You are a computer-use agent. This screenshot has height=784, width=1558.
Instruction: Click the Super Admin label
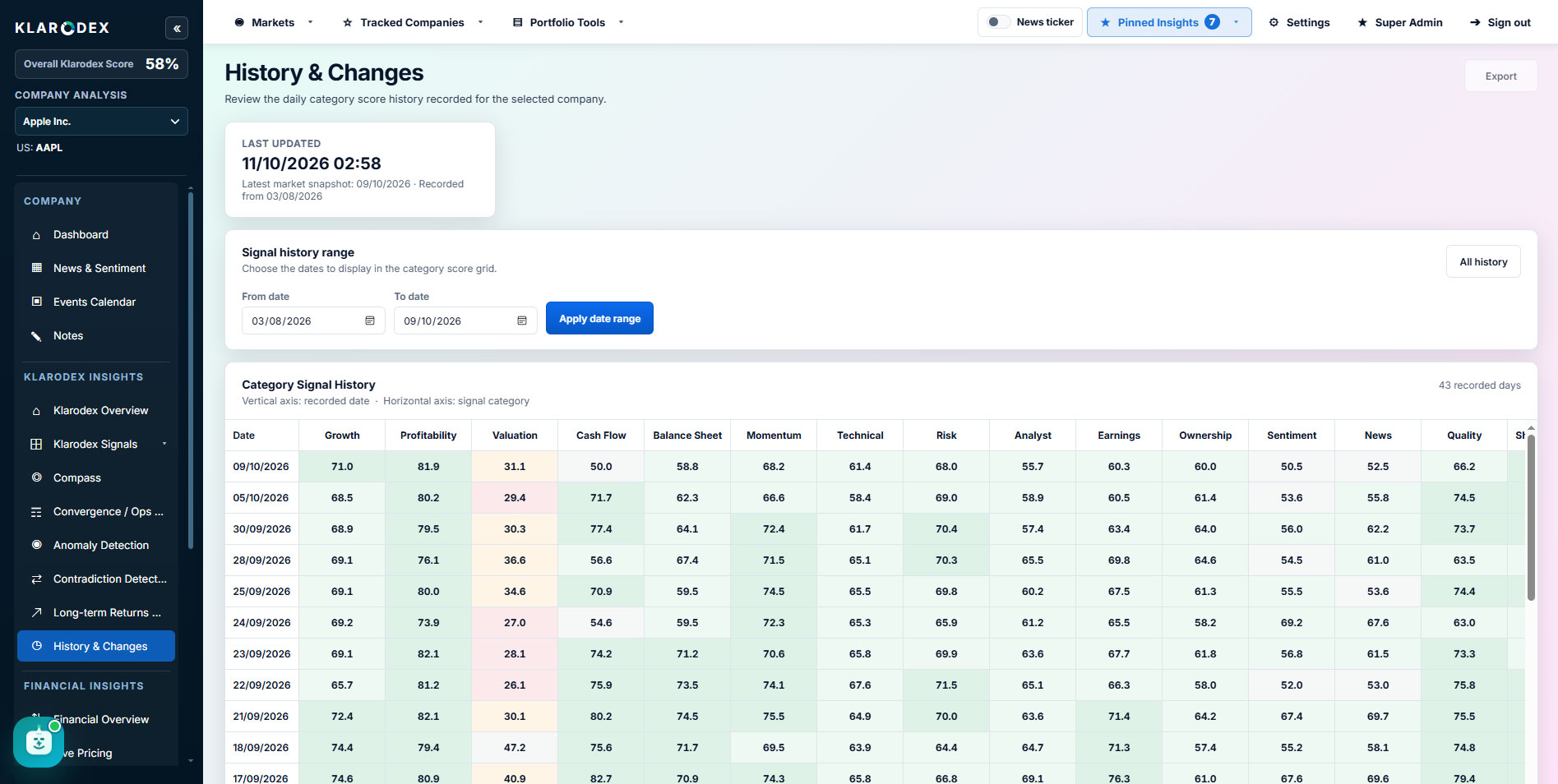(1408, 22)
